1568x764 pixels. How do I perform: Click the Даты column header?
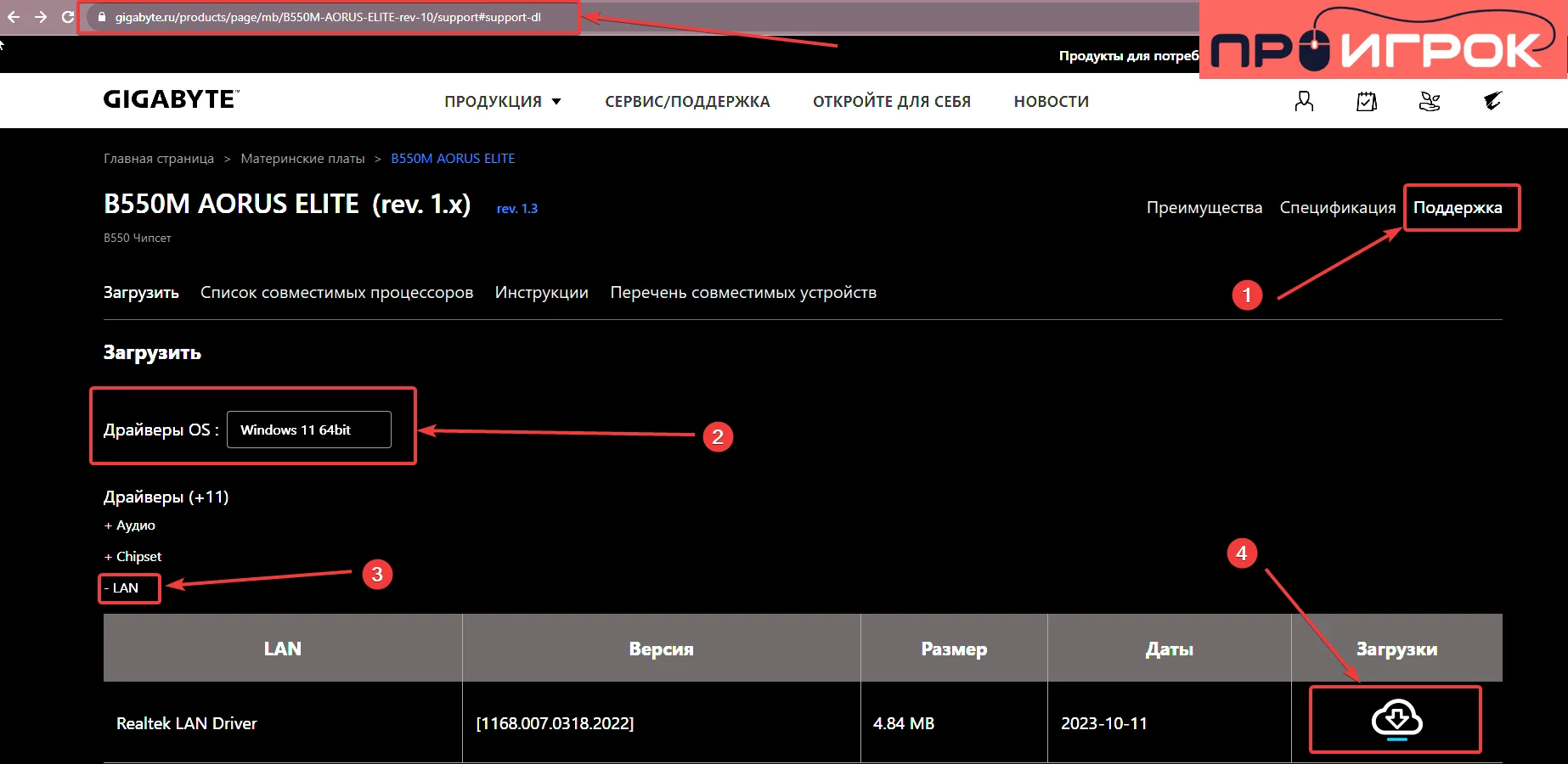tap(1170, 649)
